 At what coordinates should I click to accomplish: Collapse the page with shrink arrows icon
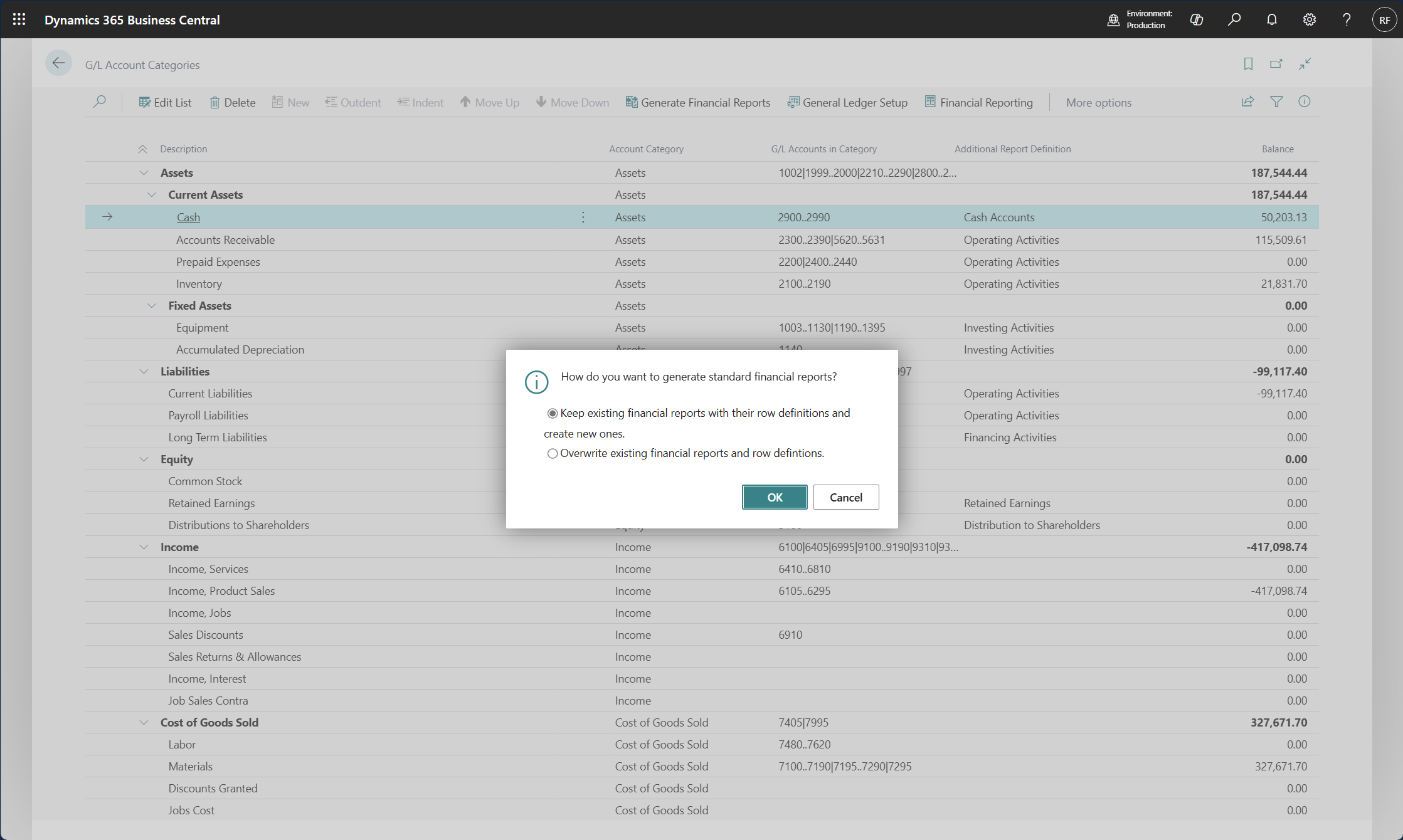1305,64
